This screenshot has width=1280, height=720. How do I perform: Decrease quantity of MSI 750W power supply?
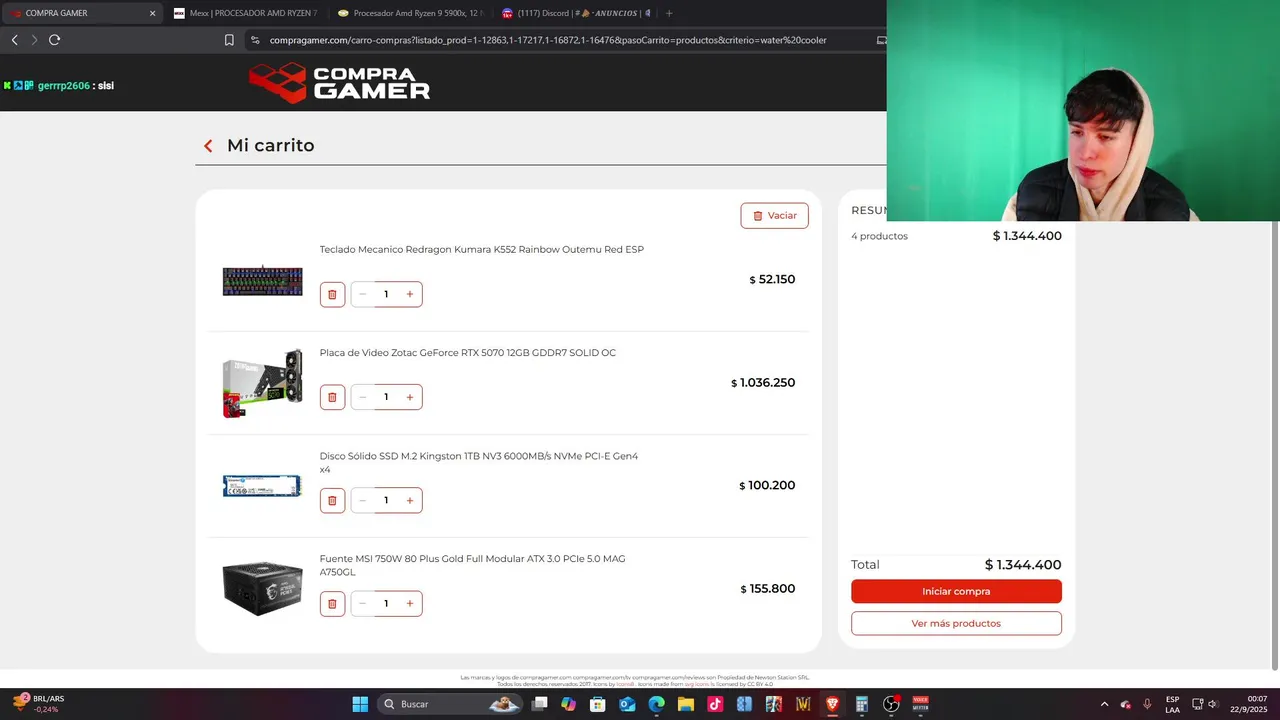[x=362, y=603]
